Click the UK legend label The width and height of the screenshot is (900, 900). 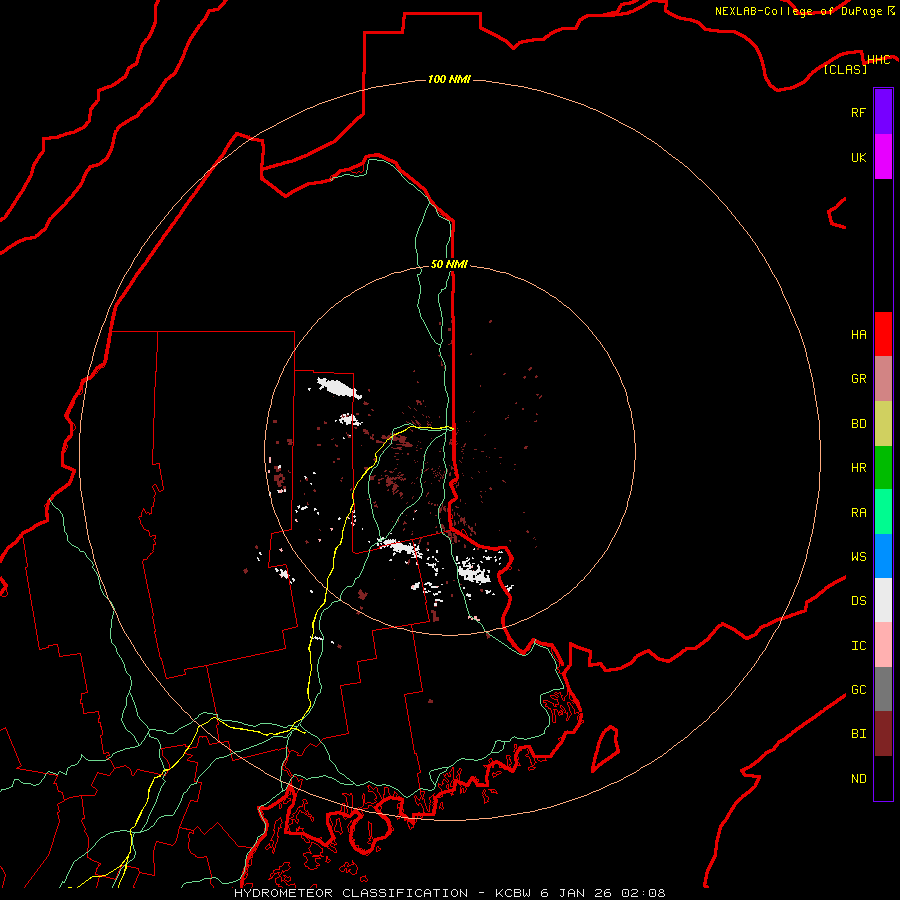[858, 157]
